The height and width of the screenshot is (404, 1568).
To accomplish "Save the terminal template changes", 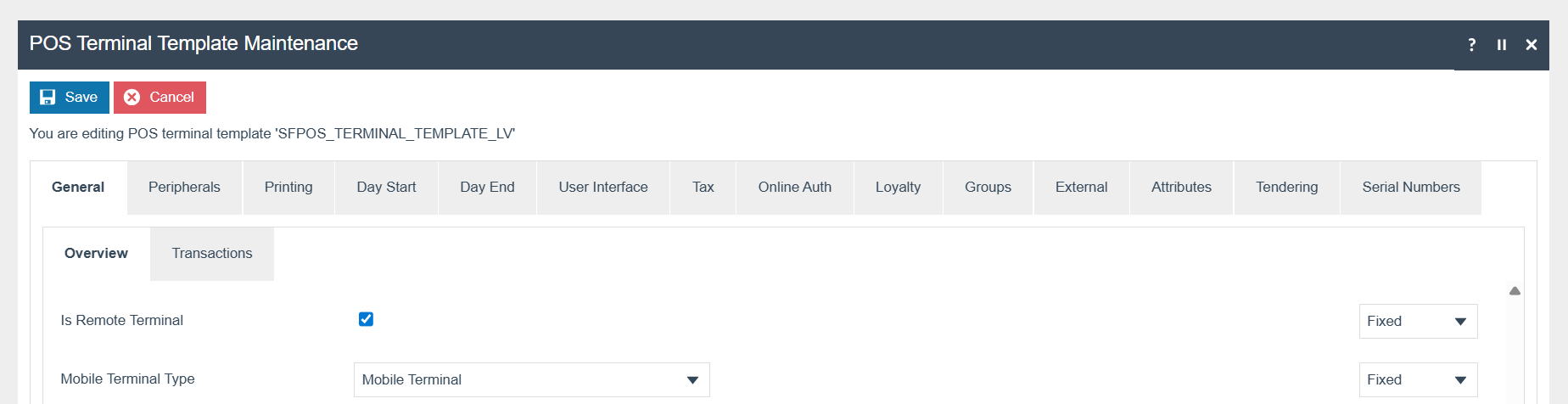I will 70,98.
